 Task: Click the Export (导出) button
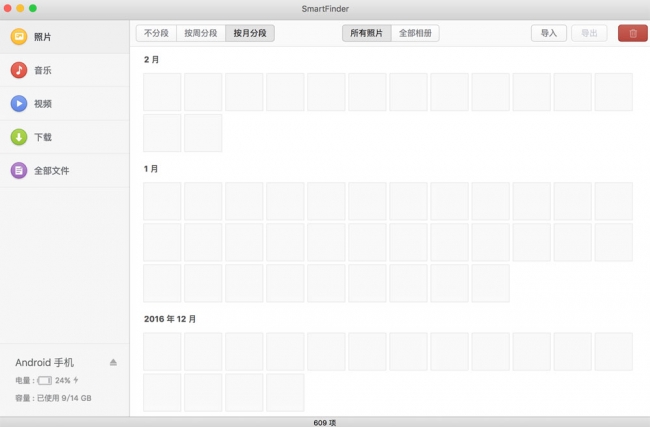pyautogui.click(x=588, y=33)
